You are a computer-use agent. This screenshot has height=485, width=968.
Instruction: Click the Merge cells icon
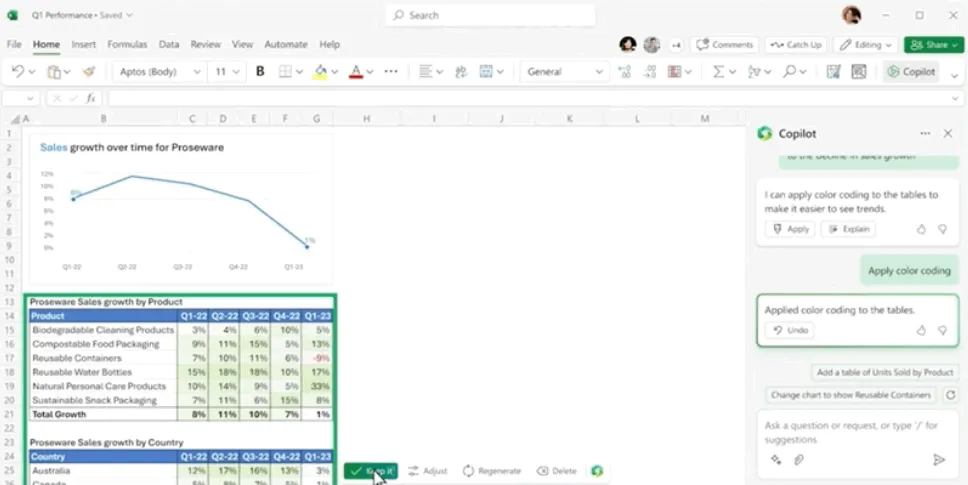pyautogui.click(x=486, y=72)
